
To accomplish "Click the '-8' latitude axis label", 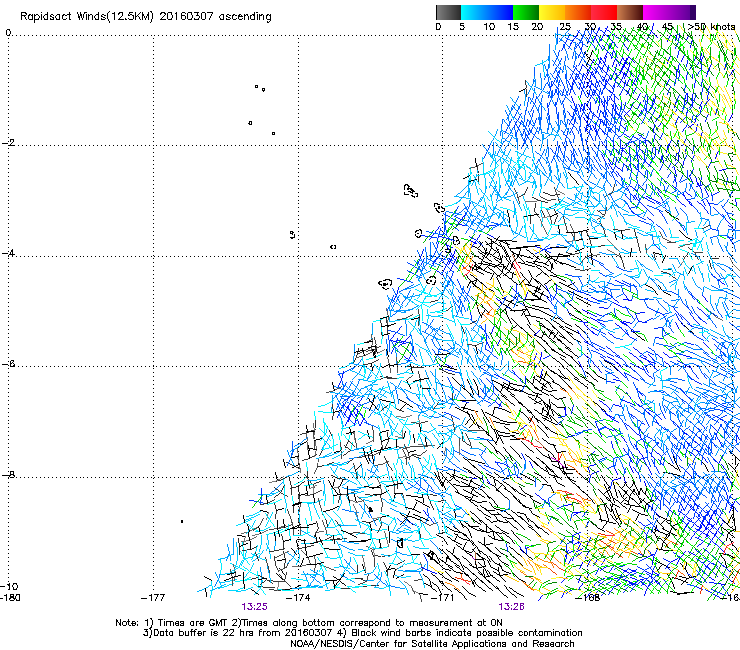I will point(8,475).
